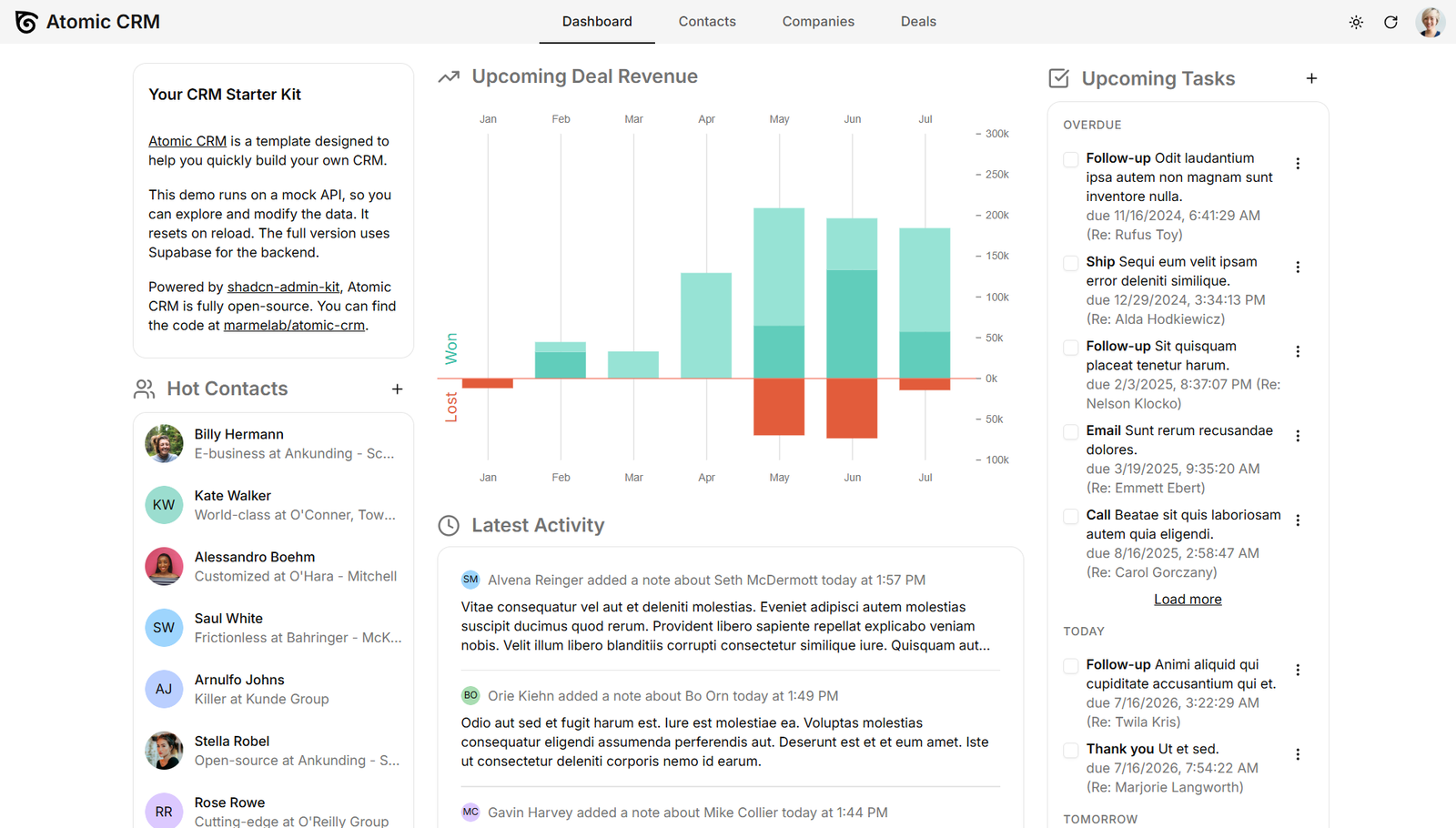Screen dimensions: 1456x828
Task: Check the Thank you Ut et sed task
Action: 1071,750
